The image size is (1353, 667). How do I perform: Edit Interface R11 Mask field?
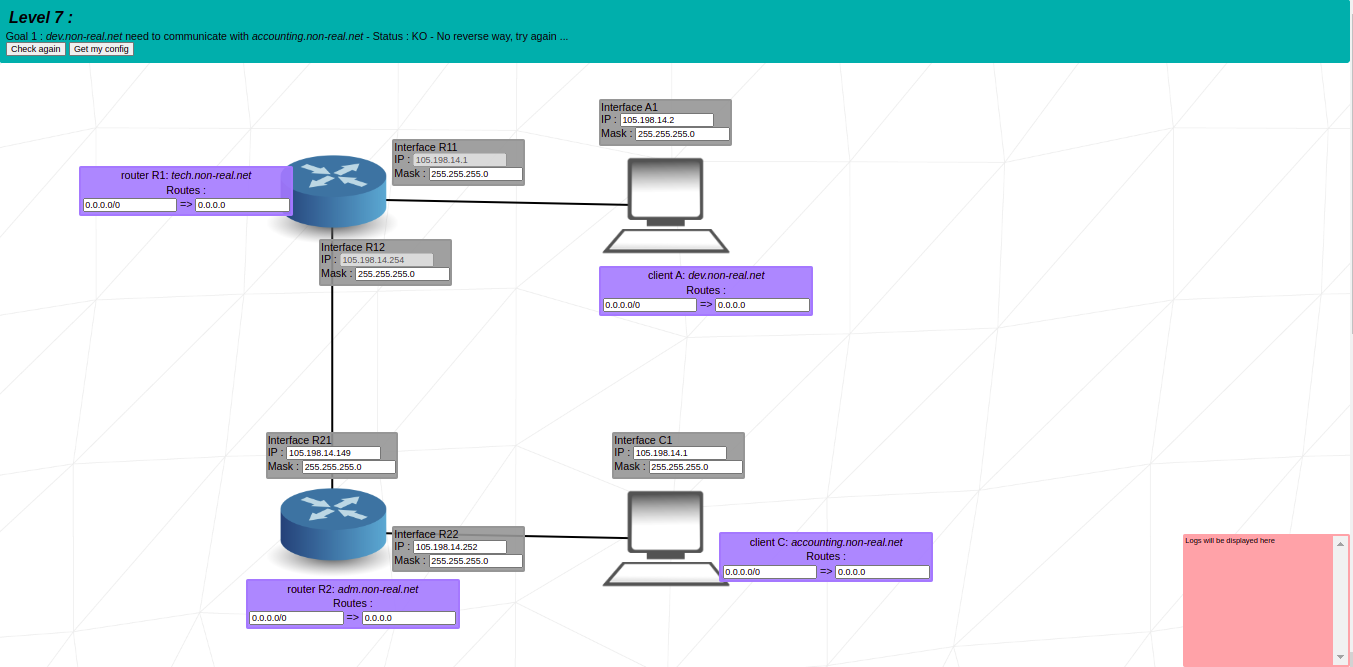point(476,174)
